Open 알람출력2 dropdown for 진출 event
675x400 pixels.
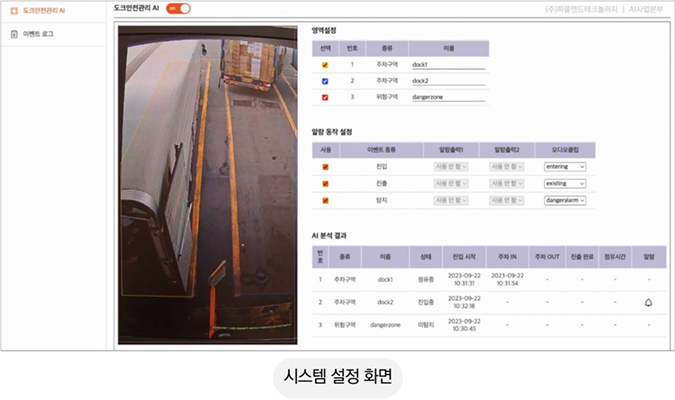tap(507, 184)
